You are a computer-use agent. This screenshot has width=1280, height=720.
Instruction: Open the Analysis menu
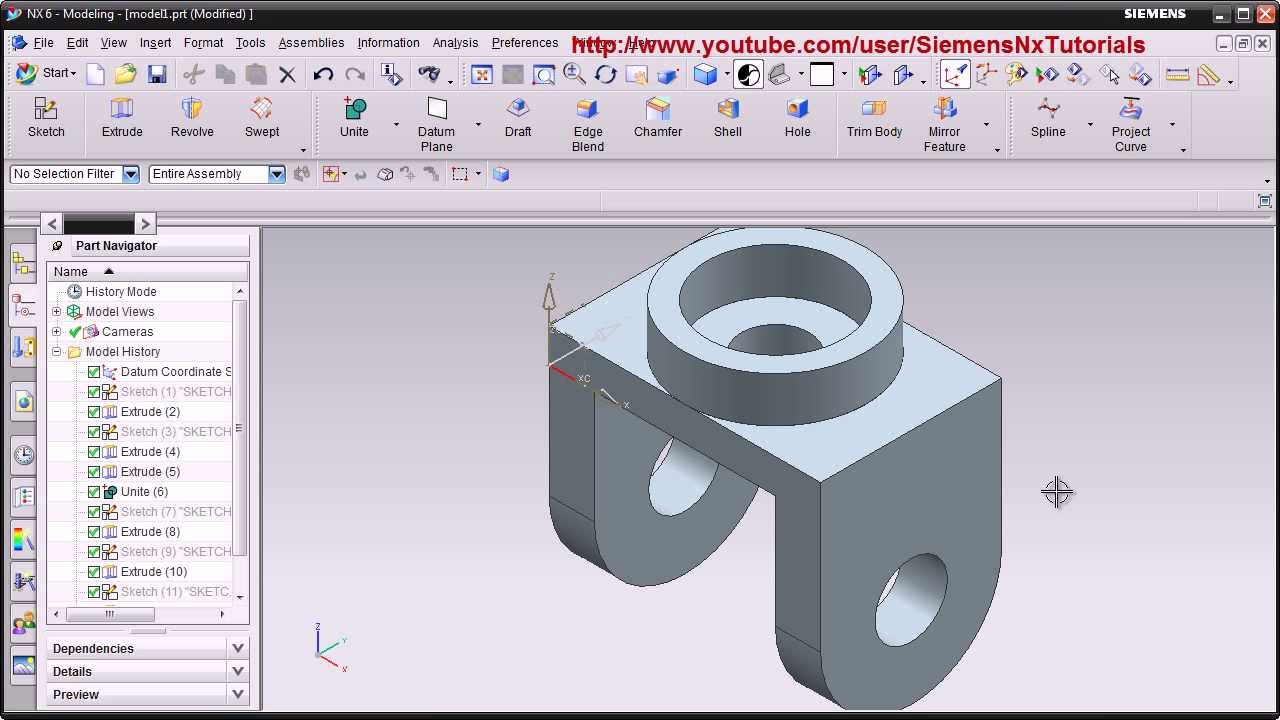pyautogui.click(x=456, y=43)
